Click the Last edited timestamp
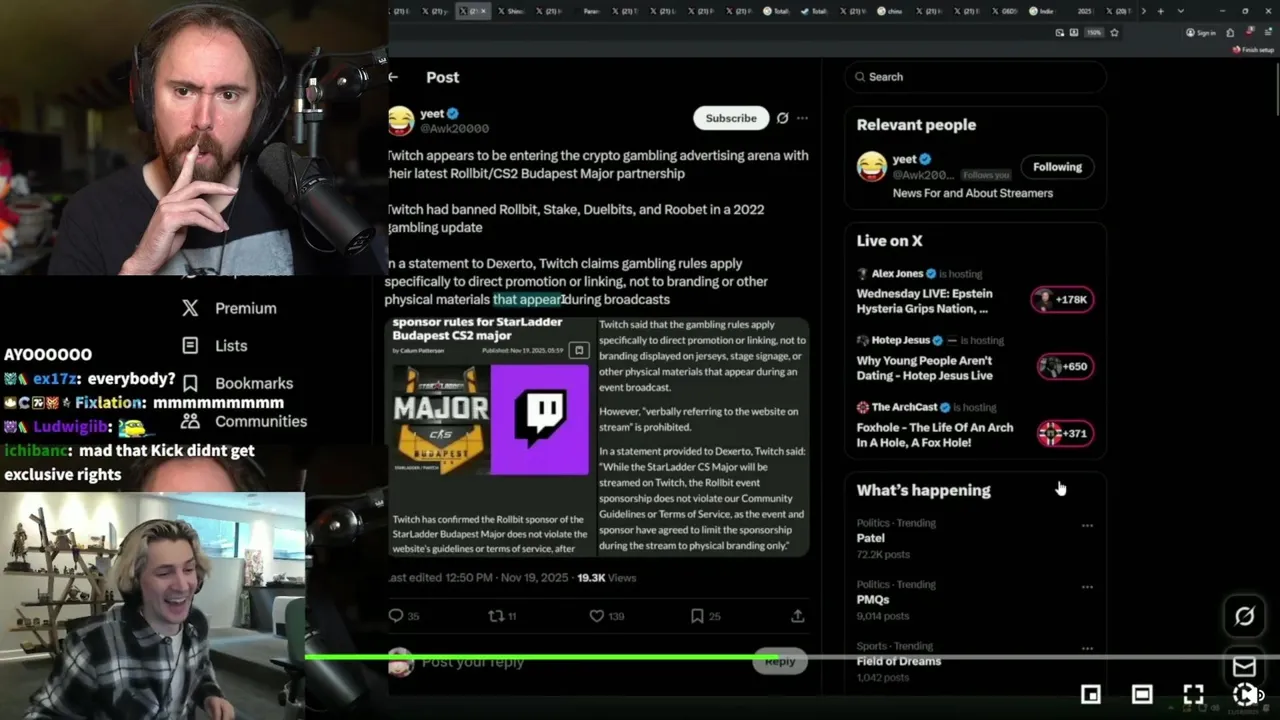Image resolution: width=1280 pixels, height=720 pixels. coord(478,578)
